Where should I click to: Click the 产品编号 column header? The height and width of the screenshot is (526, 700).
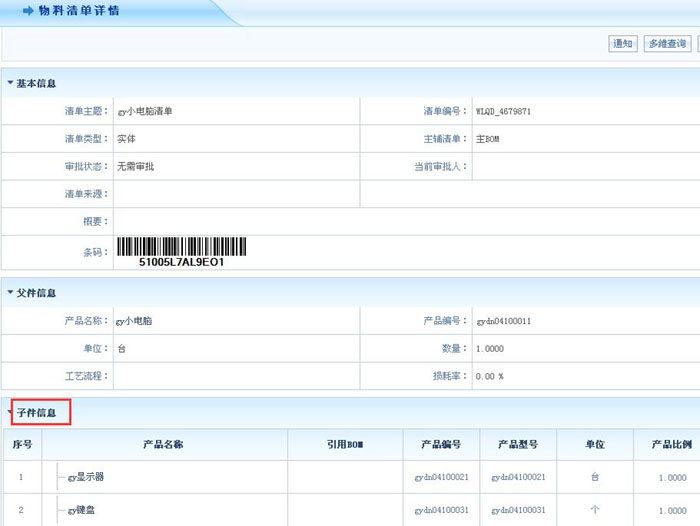pos(441,444)
